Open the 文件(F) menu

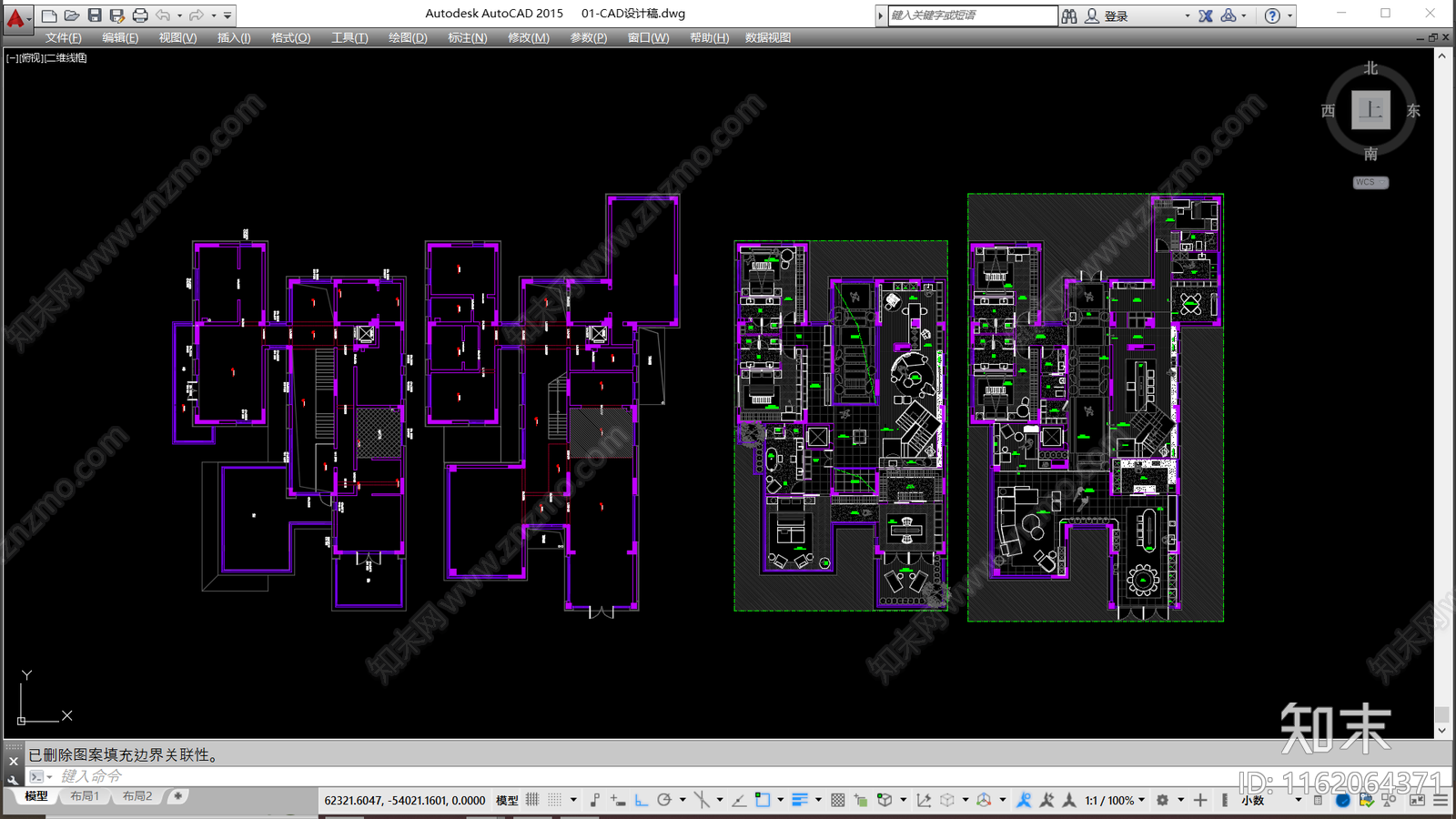coord(64,37)
